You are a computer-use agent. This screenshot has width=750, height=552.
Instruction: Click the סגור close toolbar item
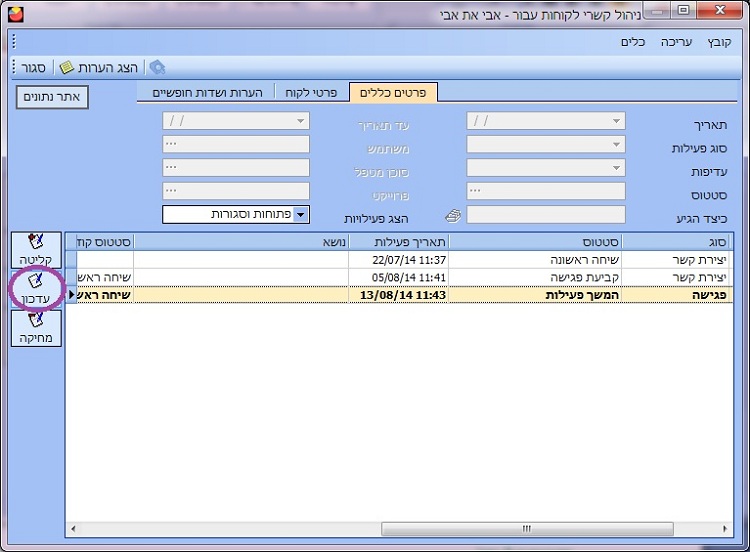(x=33, y=67)
